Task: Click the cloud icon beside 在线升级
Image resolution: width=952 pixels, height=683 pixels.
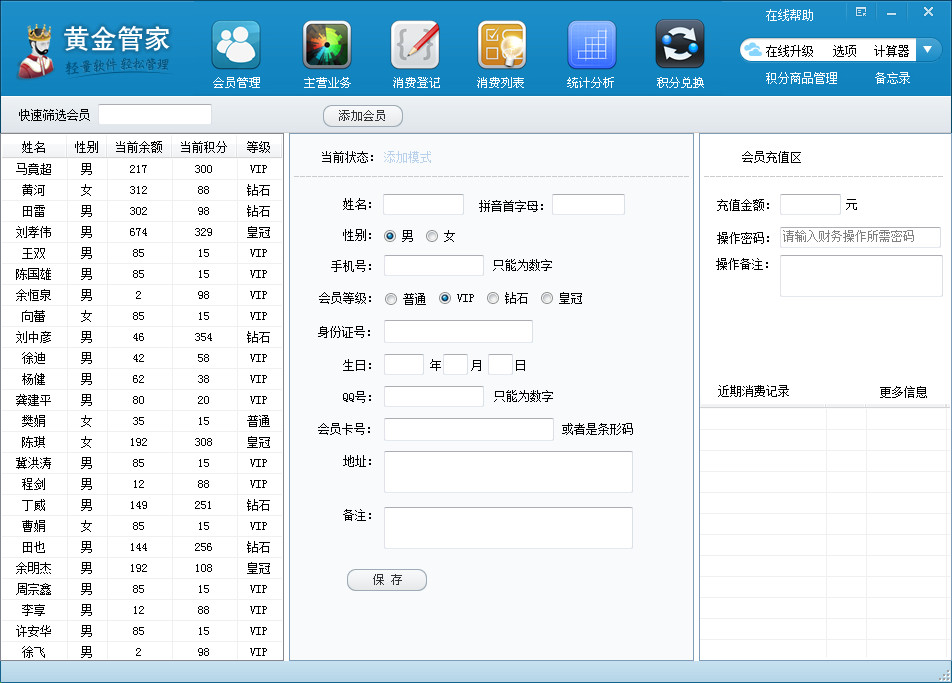Action: pos(753,50)
